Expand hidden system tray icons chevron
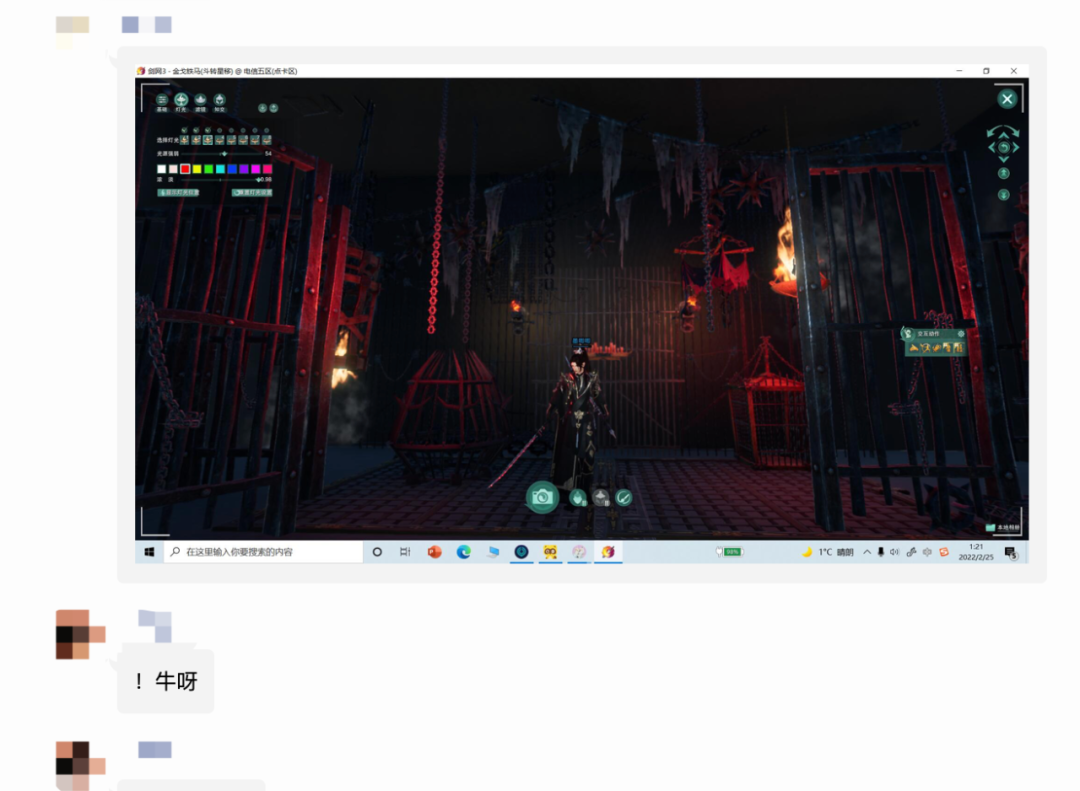The image size is (1080, 791). [867, 552]
